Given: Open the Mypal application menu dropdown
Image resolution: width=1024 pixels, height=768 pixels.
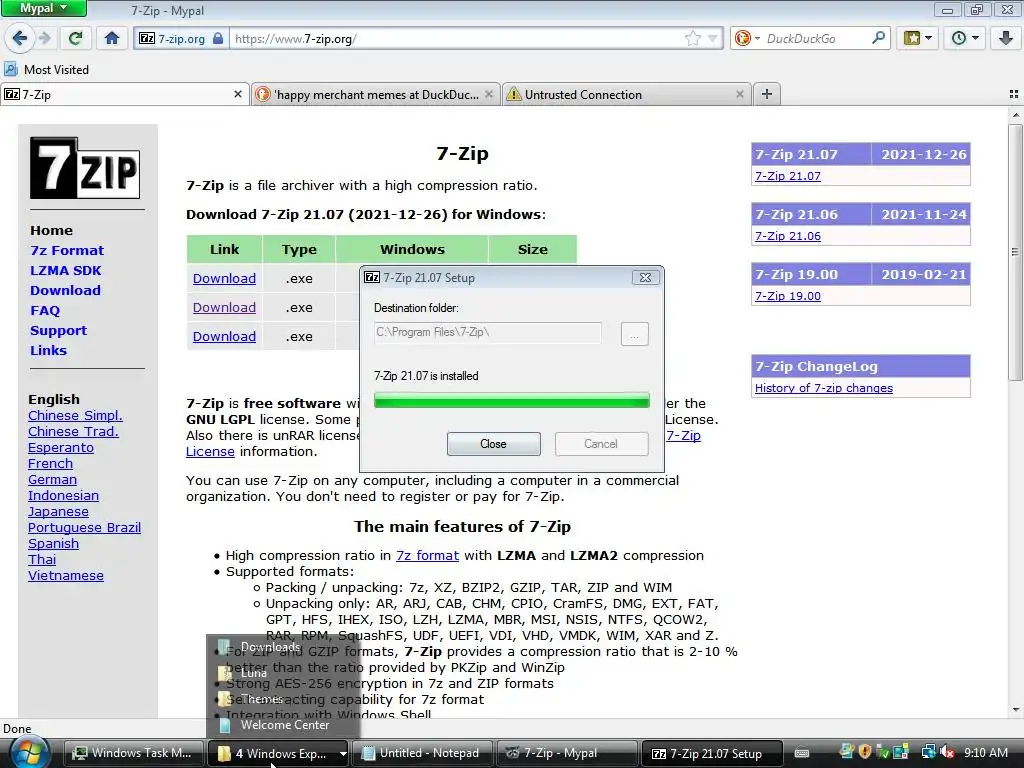Looking at the screenshot, I should (43, 8).
